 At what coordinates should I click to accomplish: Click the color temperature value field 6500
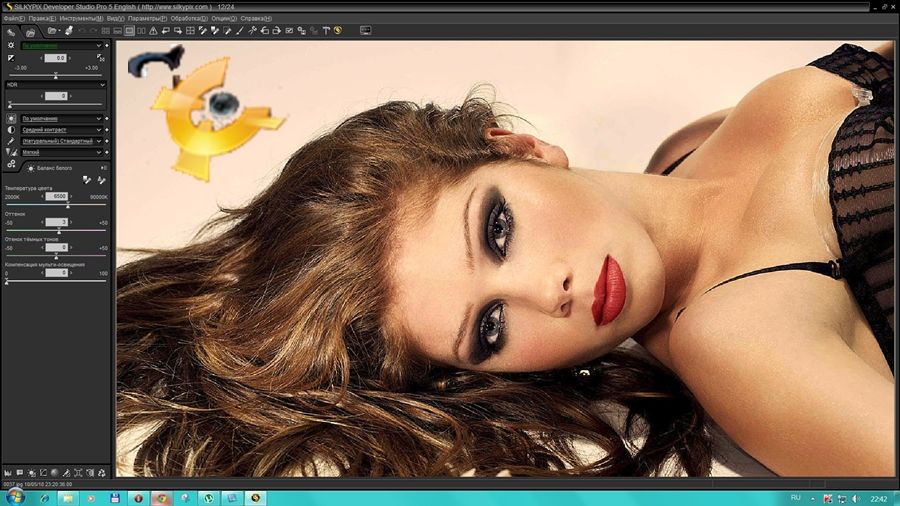pos(56,196)
